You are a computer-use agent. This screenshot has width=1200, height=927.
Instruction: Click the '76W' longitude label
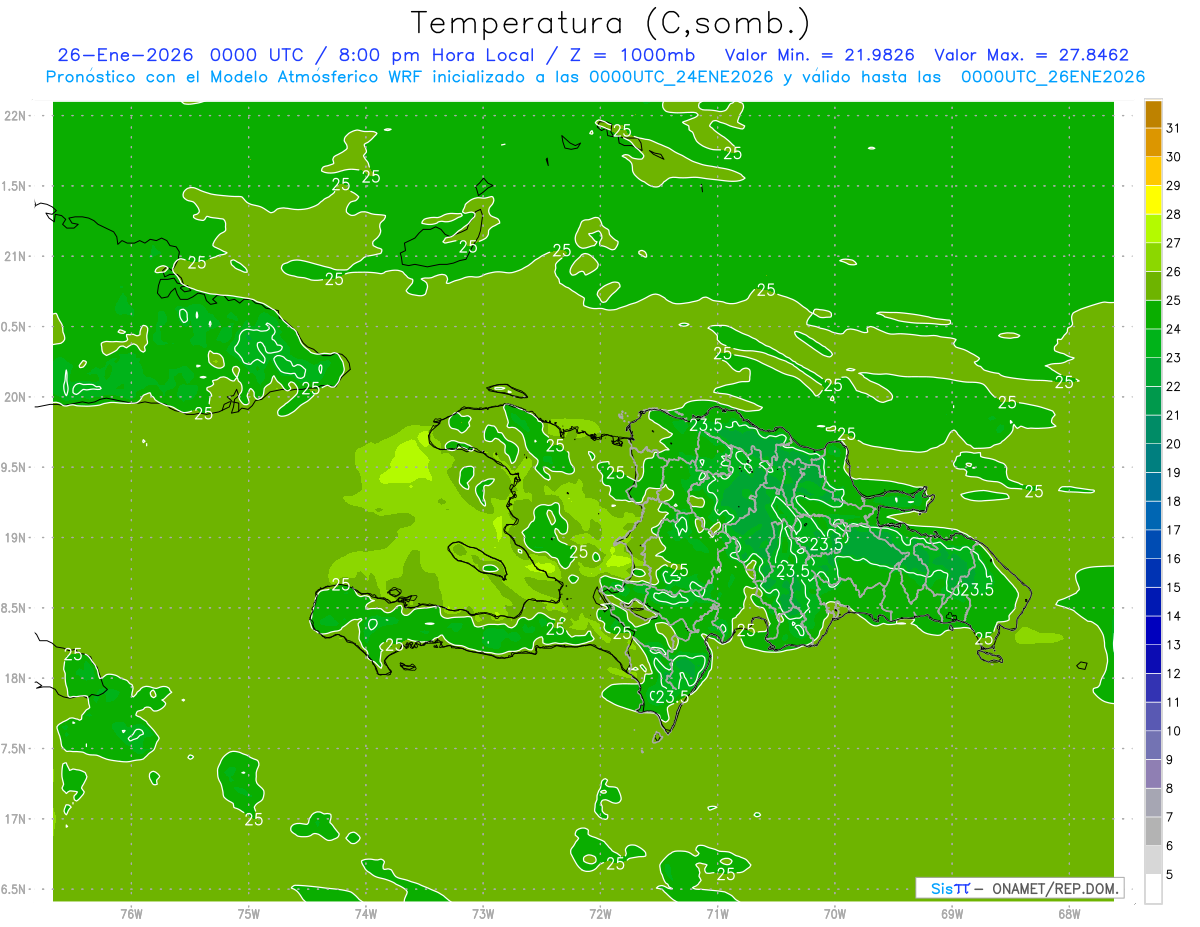[131, 913]
